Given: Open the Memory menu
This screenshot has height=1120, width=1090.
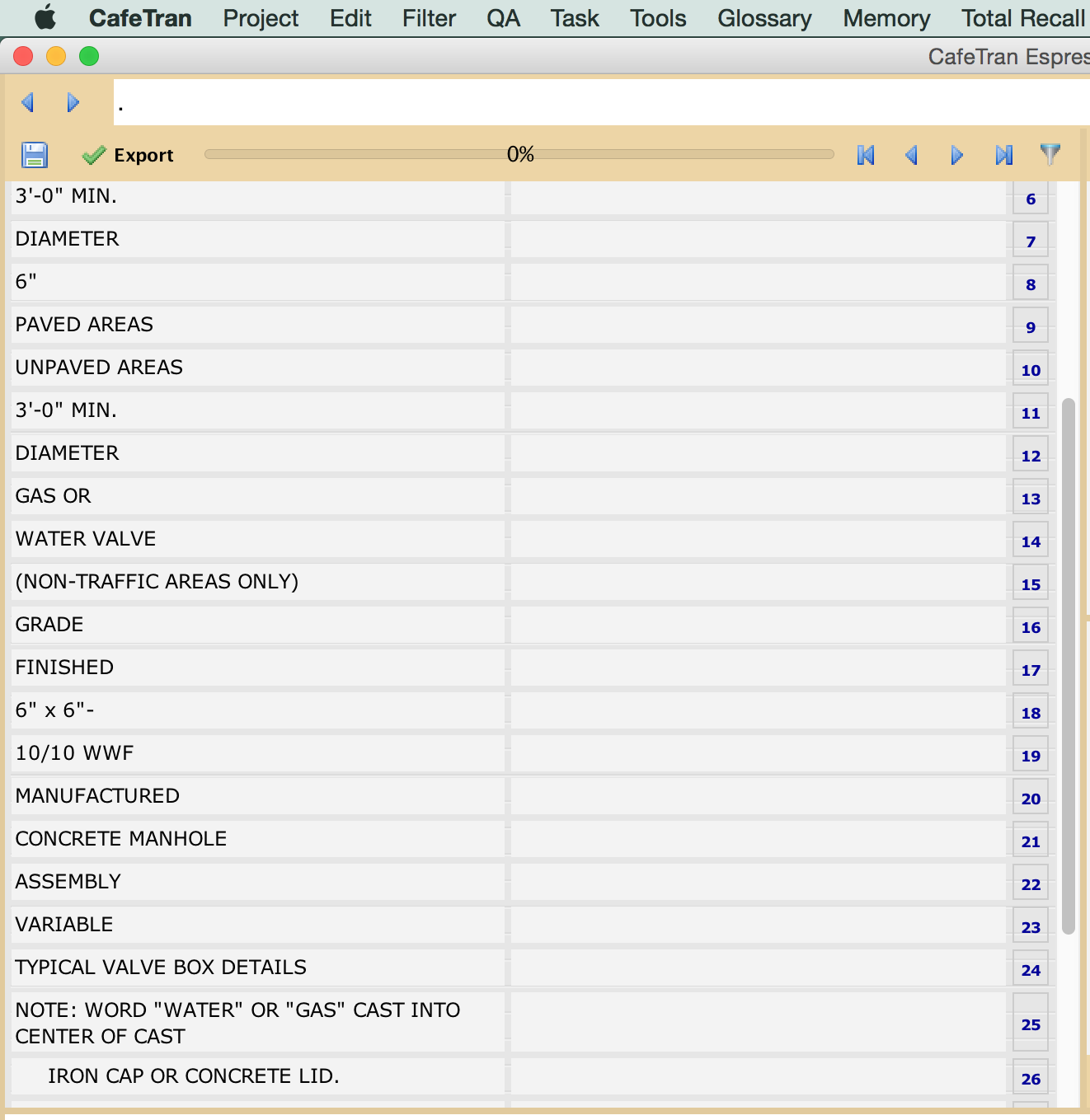Looking at the screenshot, I should [886, 18].
